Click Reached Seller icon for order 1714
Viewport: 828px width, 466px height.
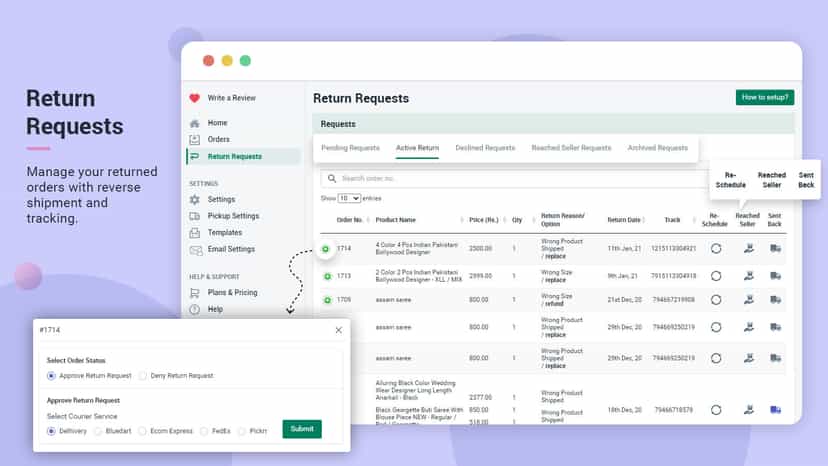tap(749, 248)
